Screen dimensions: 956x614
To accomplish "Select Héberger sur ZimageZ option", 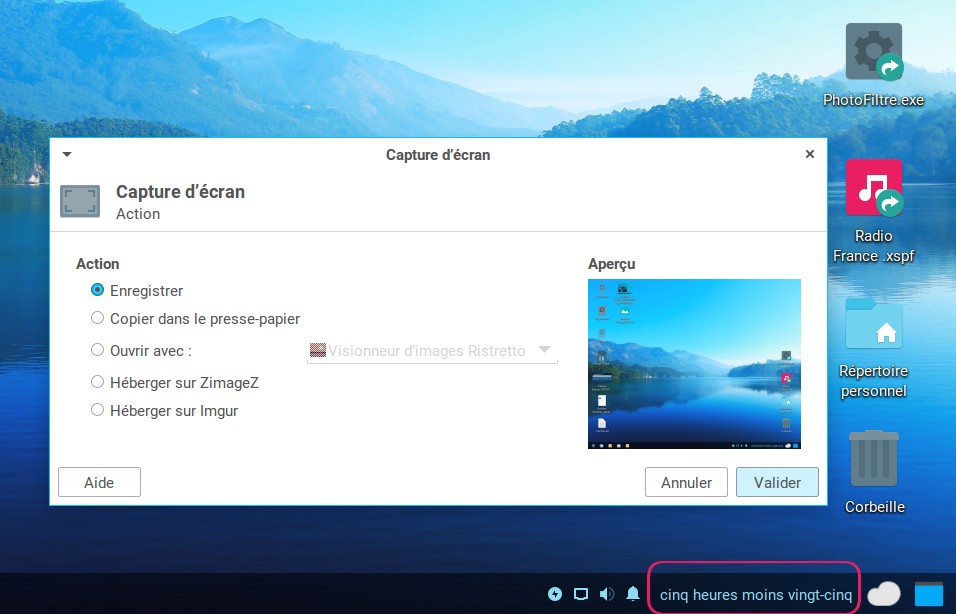I will pyautogui.click(x=97, y=381).
